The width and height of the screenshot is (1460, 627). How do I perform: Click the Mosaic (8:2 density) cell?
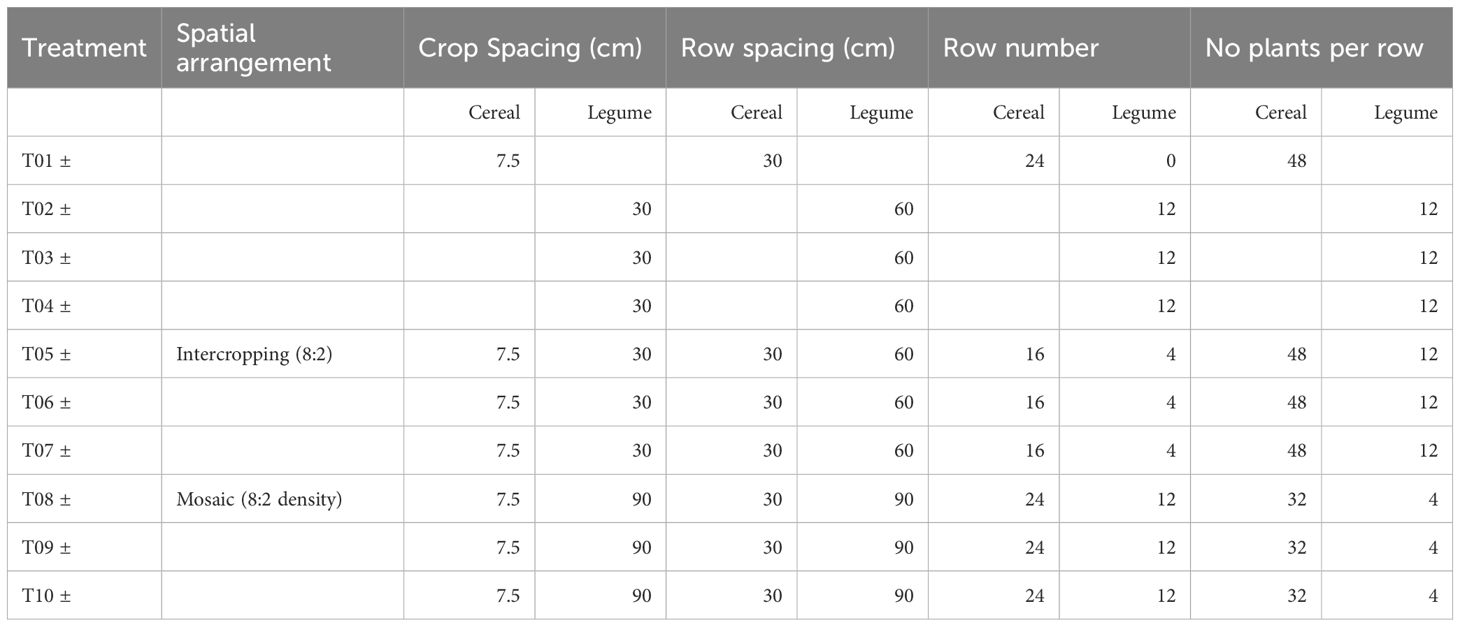coord(259,499)
